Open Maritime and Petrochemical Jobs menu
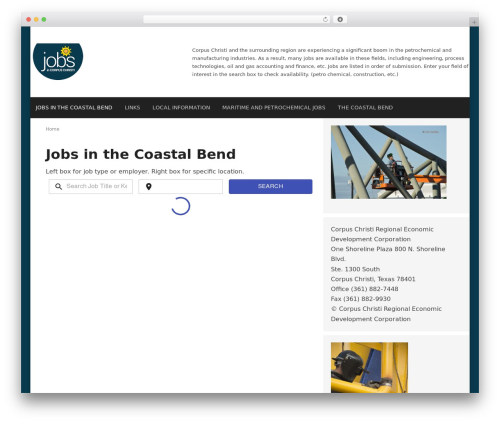 point(274,108)
